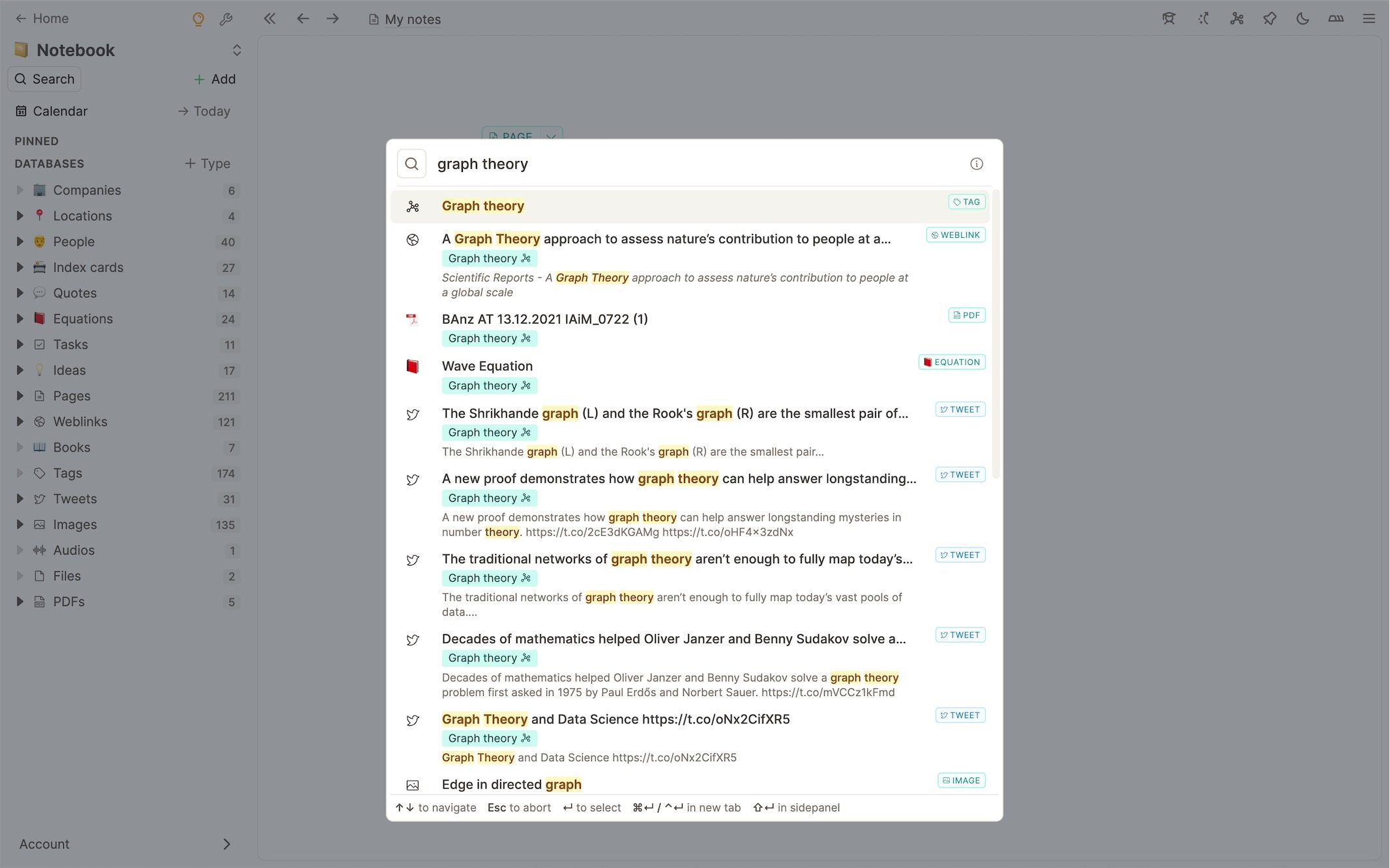Image resolution: width=1390 pixels, height=868 pixels.
Task: Open the Notebook switcher chevrons
Action: coord(237,50)
